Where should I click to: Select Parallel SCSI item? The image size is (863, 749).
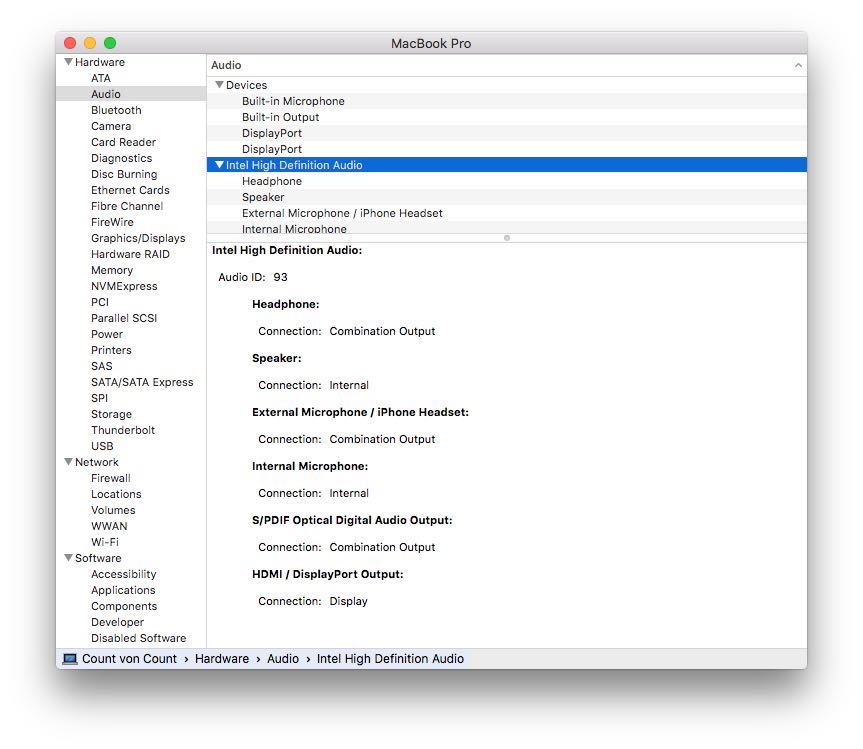pos(124,318)
